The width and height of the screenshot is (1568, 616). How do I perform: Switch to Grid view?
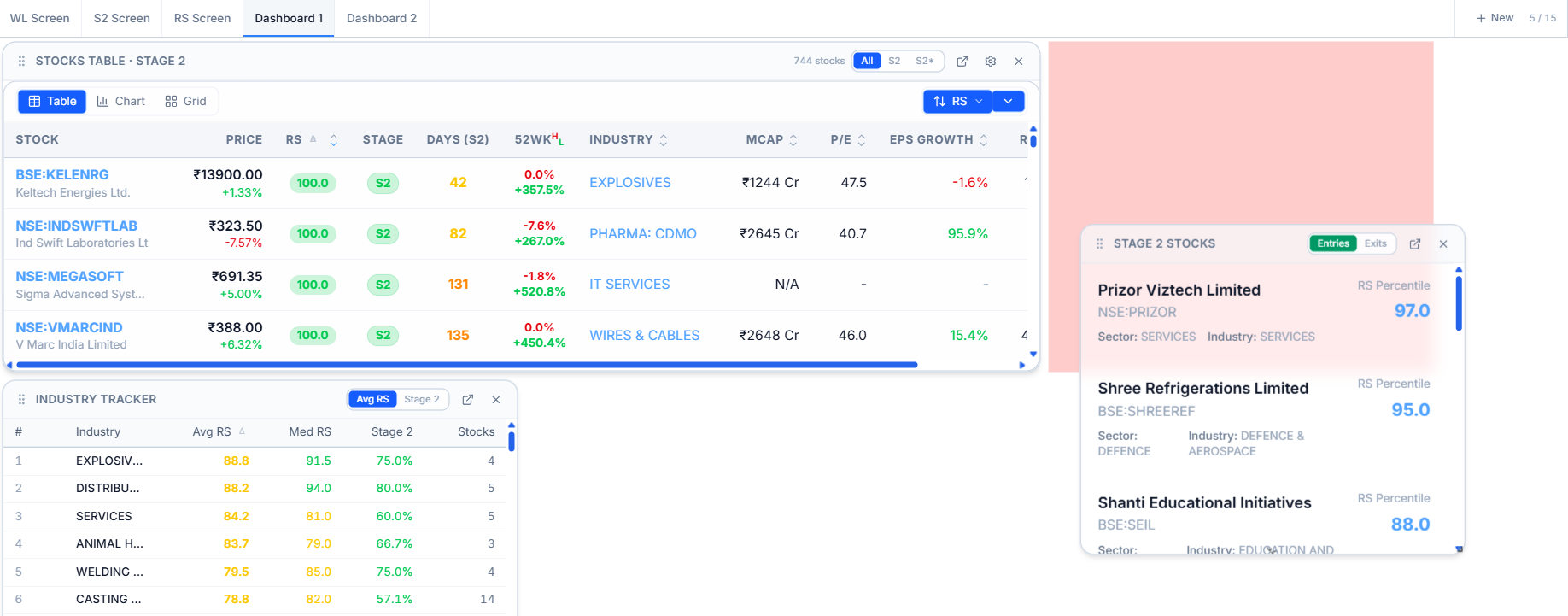click(186, 102)
